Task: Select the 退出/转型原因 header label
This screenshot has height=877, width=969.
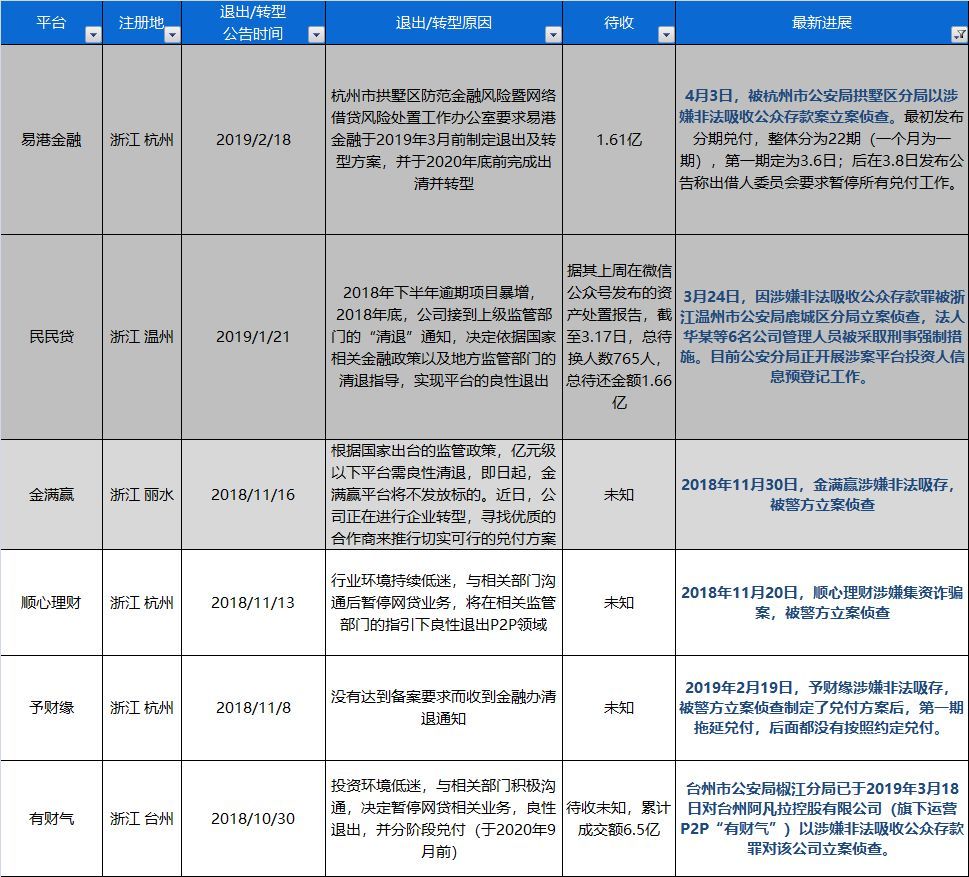Action: click(x=444, y=23)
